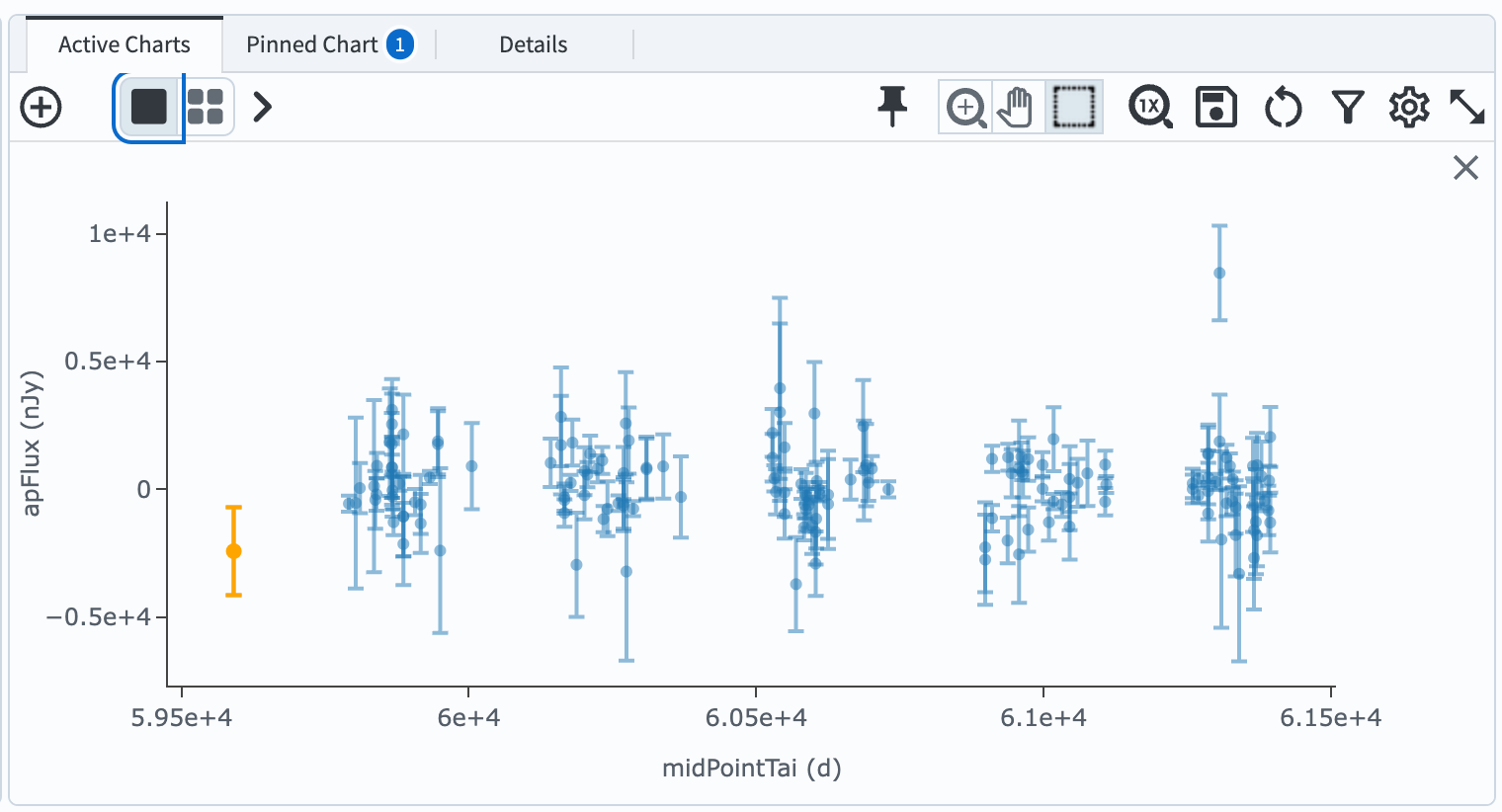Open the Details tab
Image resolution: width=1502 pixels, height=812 pixels.
[x=533, y=44]
